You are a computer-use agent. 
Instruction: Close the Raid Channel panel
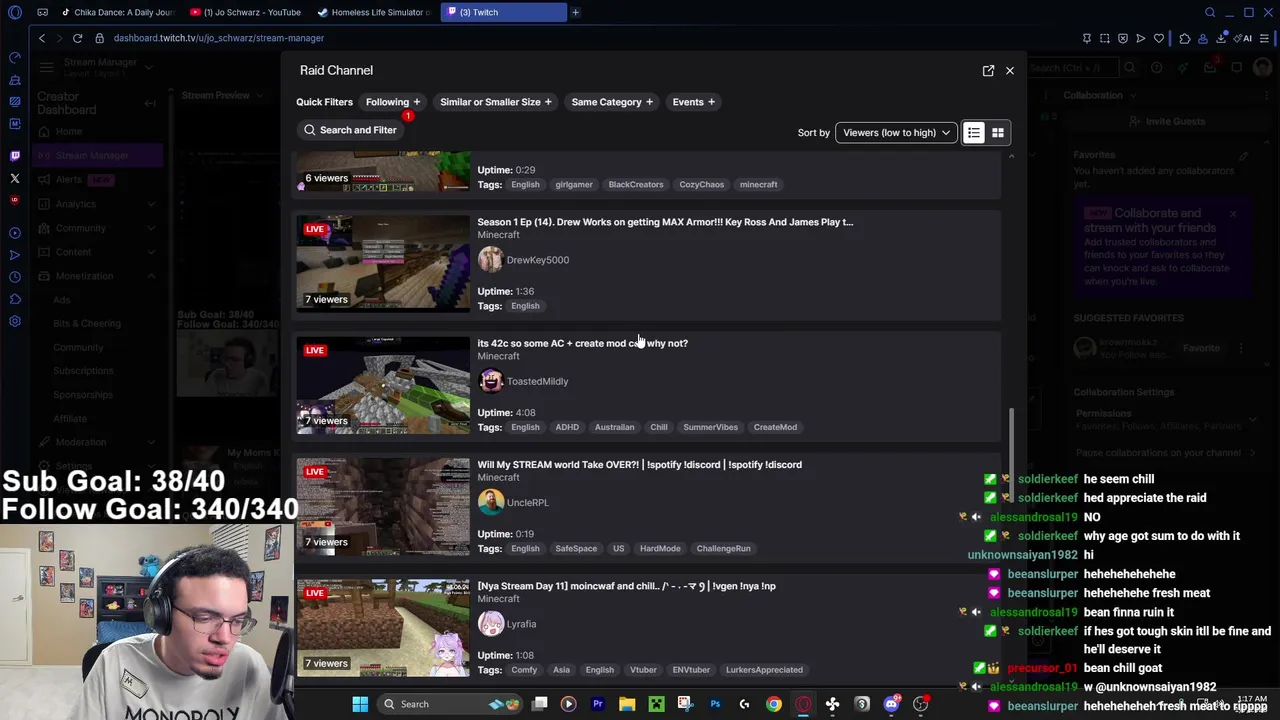coord(1009,70)
